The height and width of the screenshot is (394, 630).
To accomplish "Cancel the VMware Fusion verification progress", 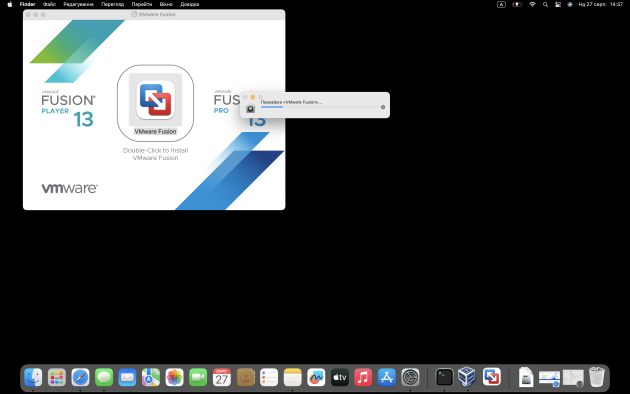I will click(x=383, y=107).
